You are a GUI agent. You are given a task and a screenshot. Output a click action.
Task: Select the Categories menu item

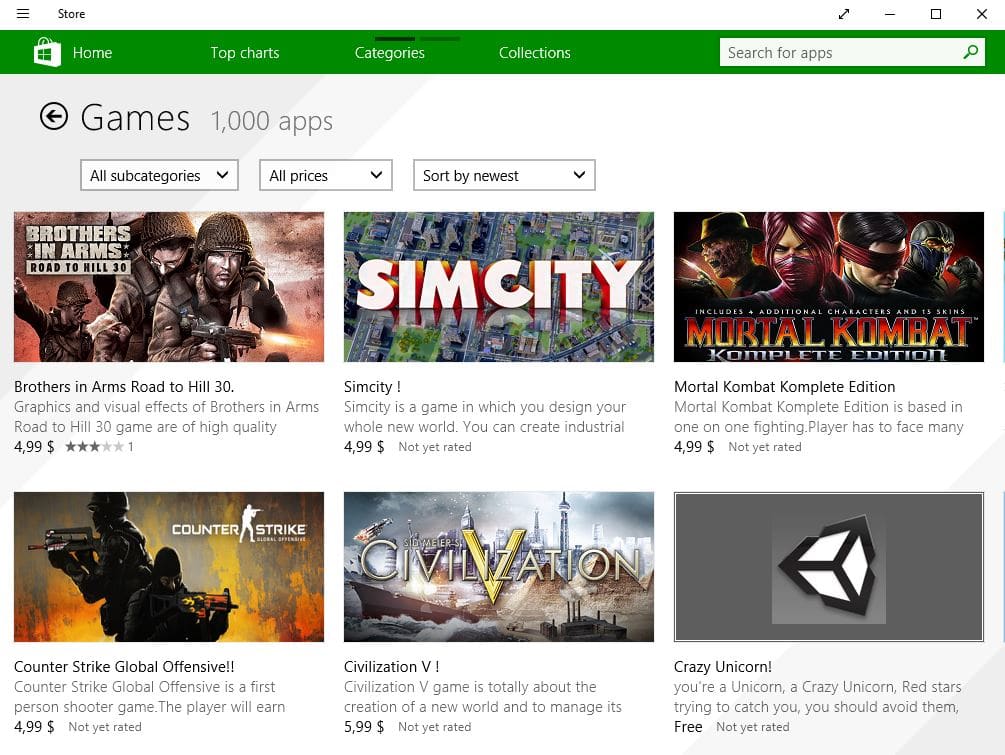point(389,52)
